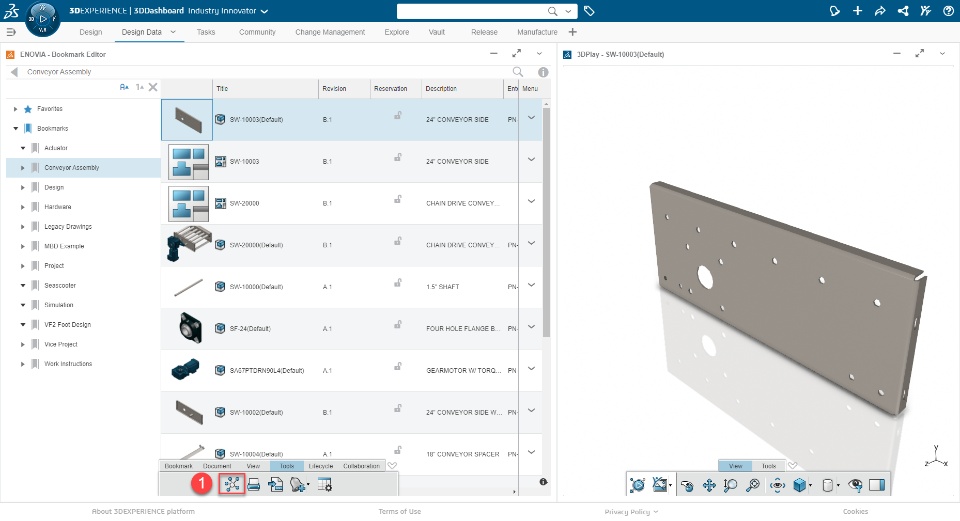Click the blue cube view icon

(800, 485)
